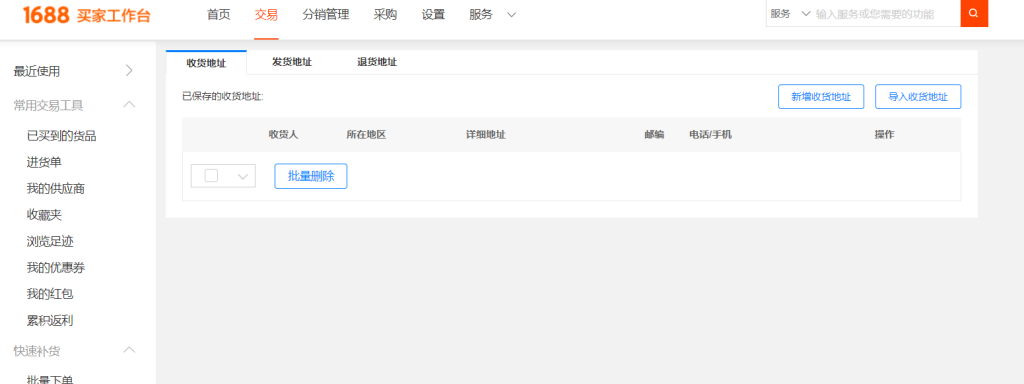Focus the 输入服务或您需要的功能 search field

point(886,14)
